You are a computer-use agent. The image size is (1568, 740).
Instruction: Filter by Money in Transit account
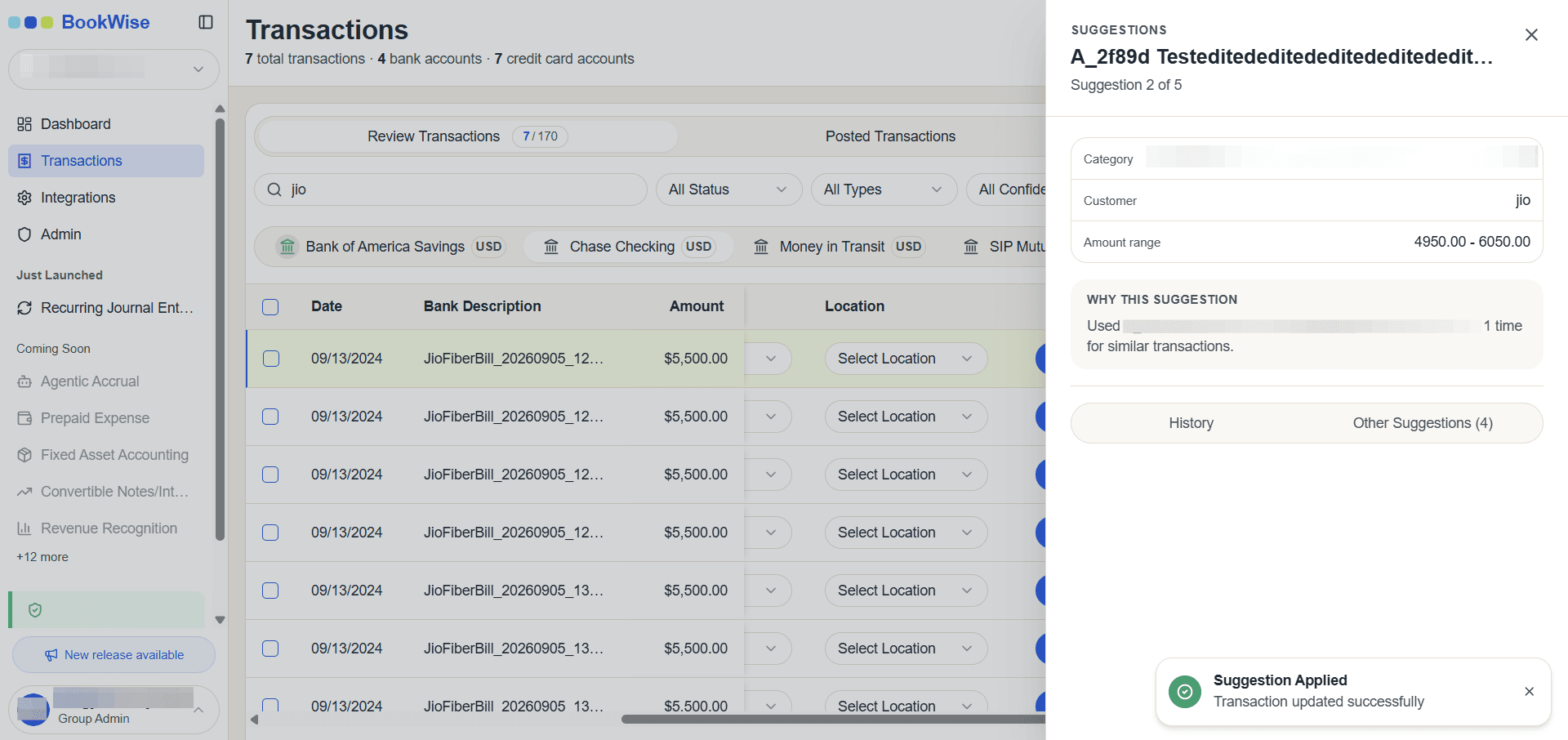839,247
